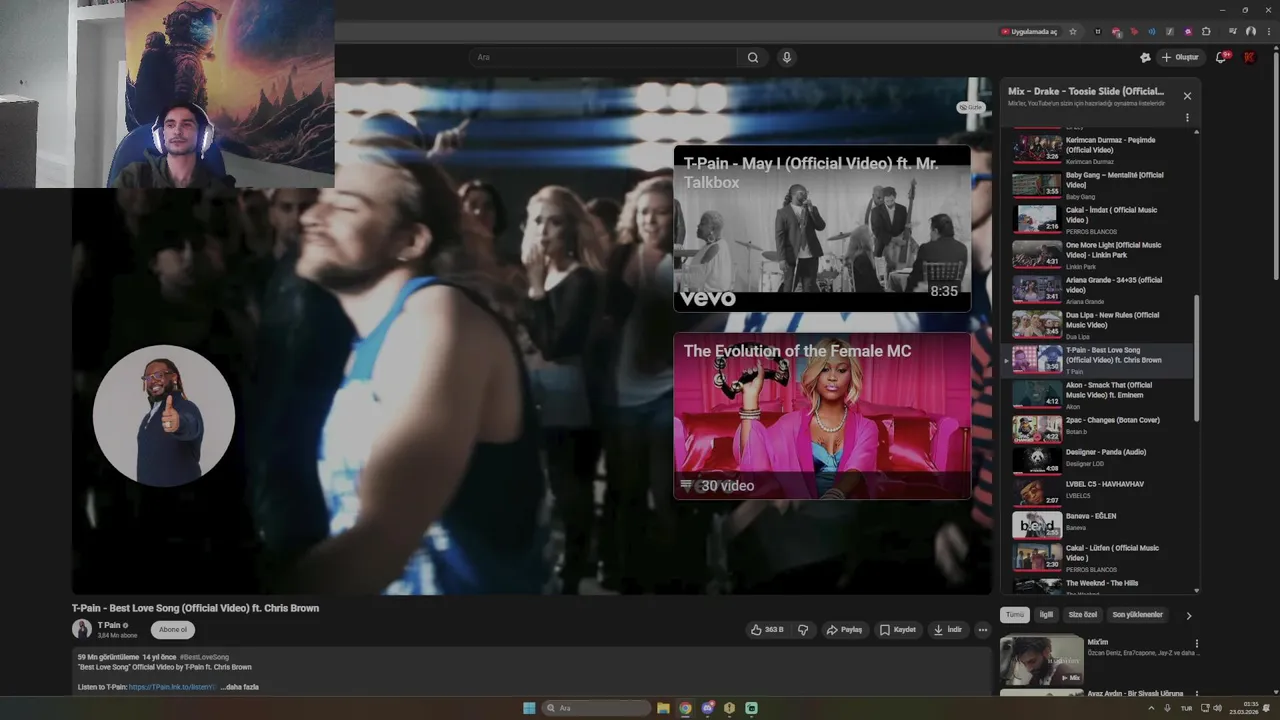Open File Explorer from the taskbar
The height and width of the screenshot is (720, 1280).
click(663, 708)
